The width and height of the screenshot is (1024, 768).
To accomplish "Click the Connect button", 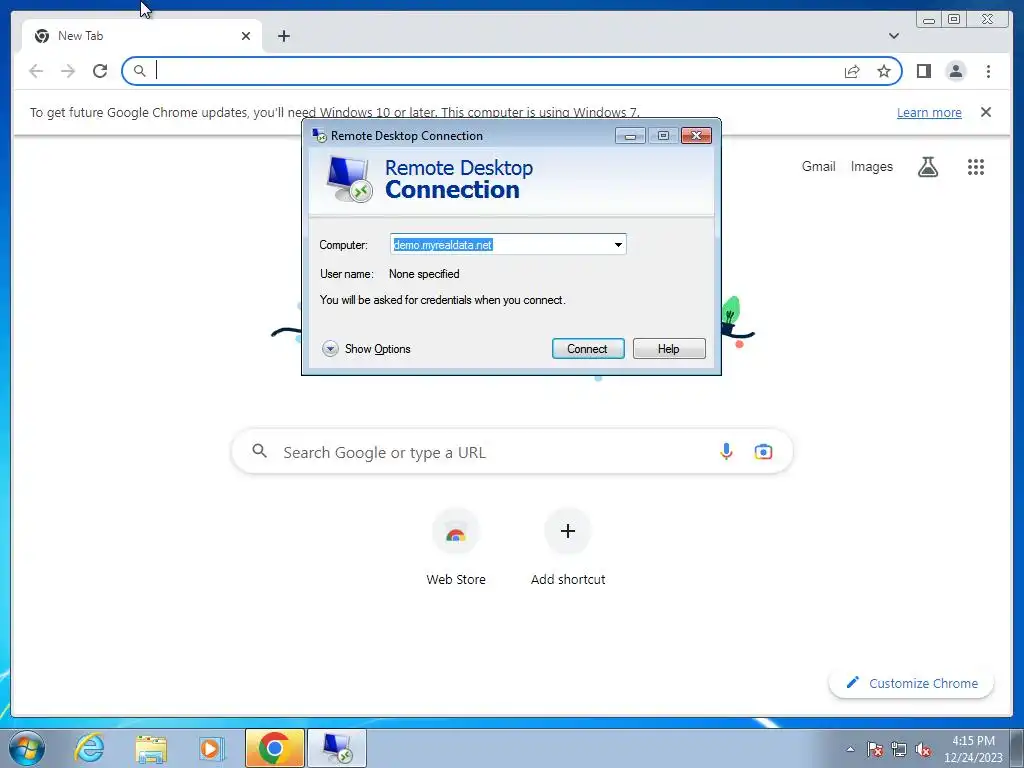I will coord(588,349).
